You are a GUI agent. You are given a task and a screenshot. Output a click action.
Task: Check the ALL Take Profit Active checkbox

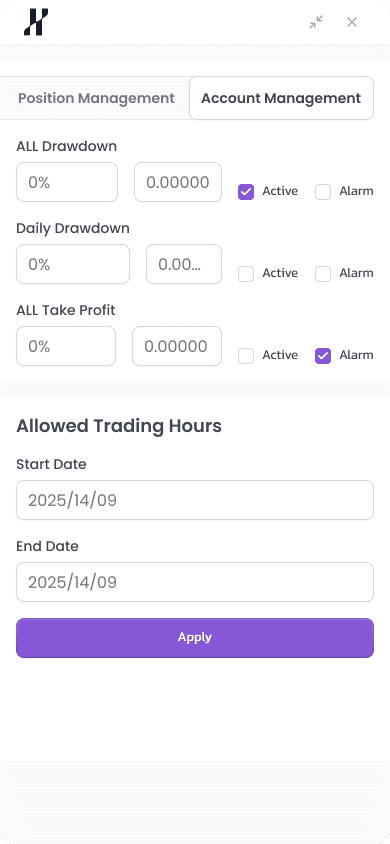[246, 356]
